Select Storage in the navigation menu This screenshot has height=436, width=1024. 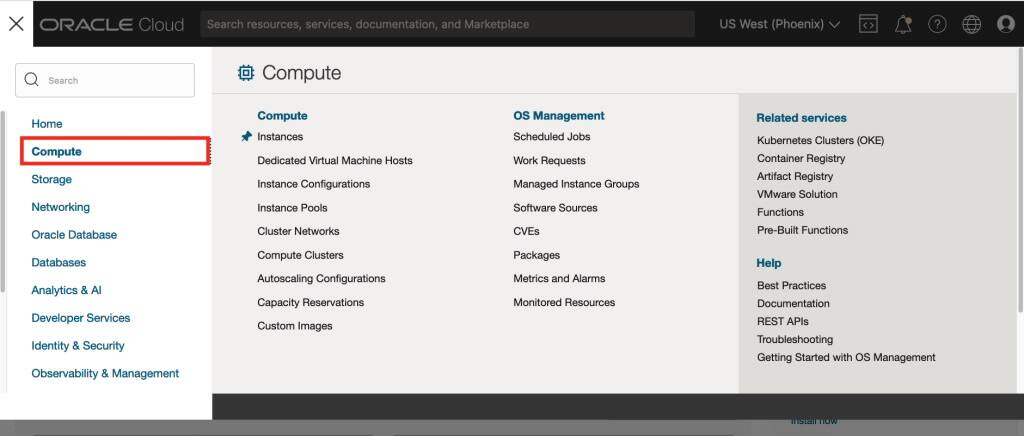point(52,180)
